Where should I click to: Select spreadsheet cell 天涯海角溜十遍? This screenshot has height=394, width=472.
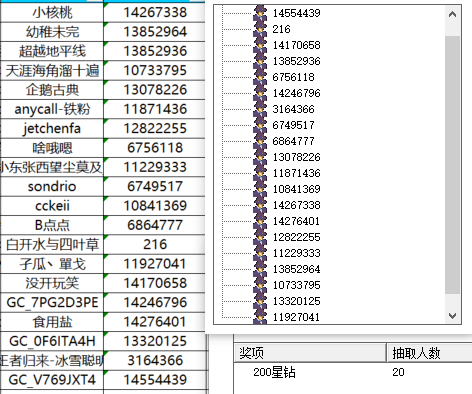coord(52,70)
